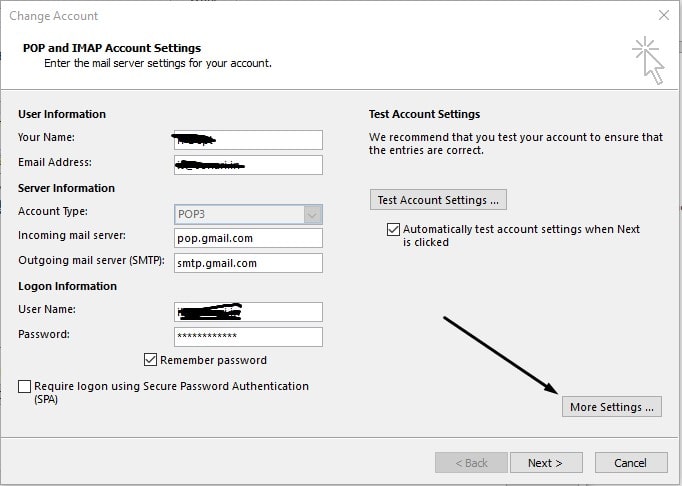This screenshot has width=682, height=486.
Task: Open the More Settings dialog
Action: point(611,407)
